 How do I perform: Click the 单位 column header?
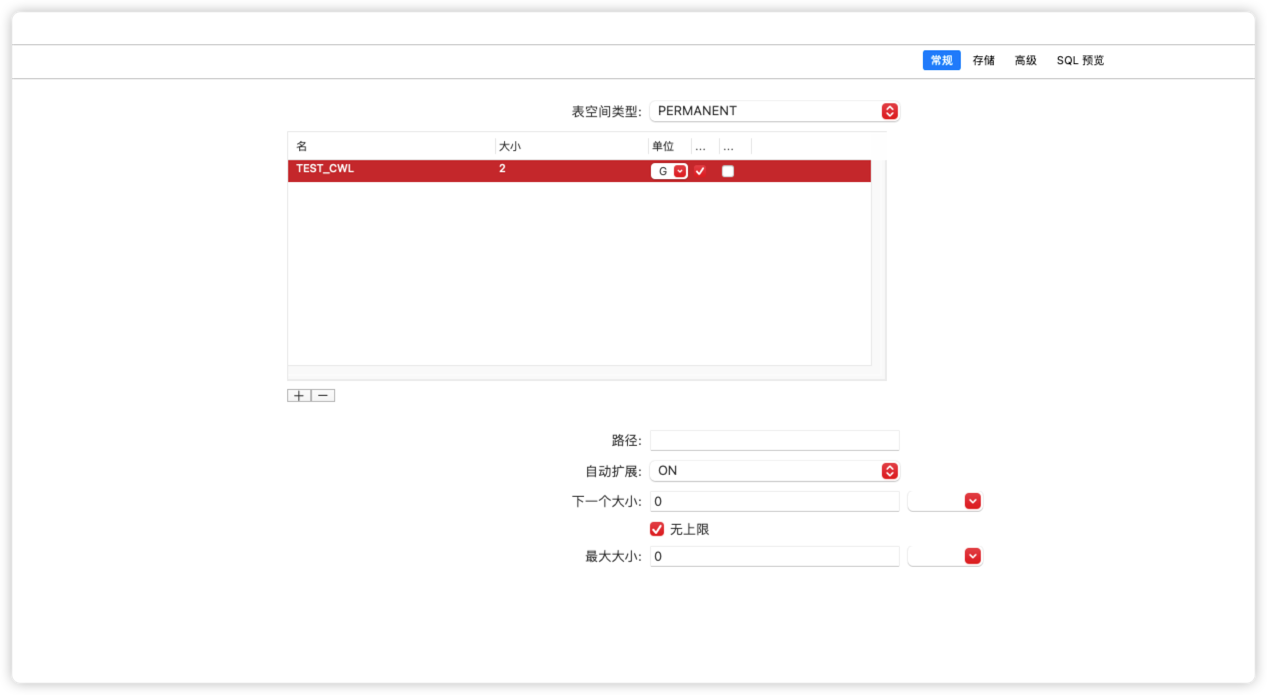click(669, 146)
